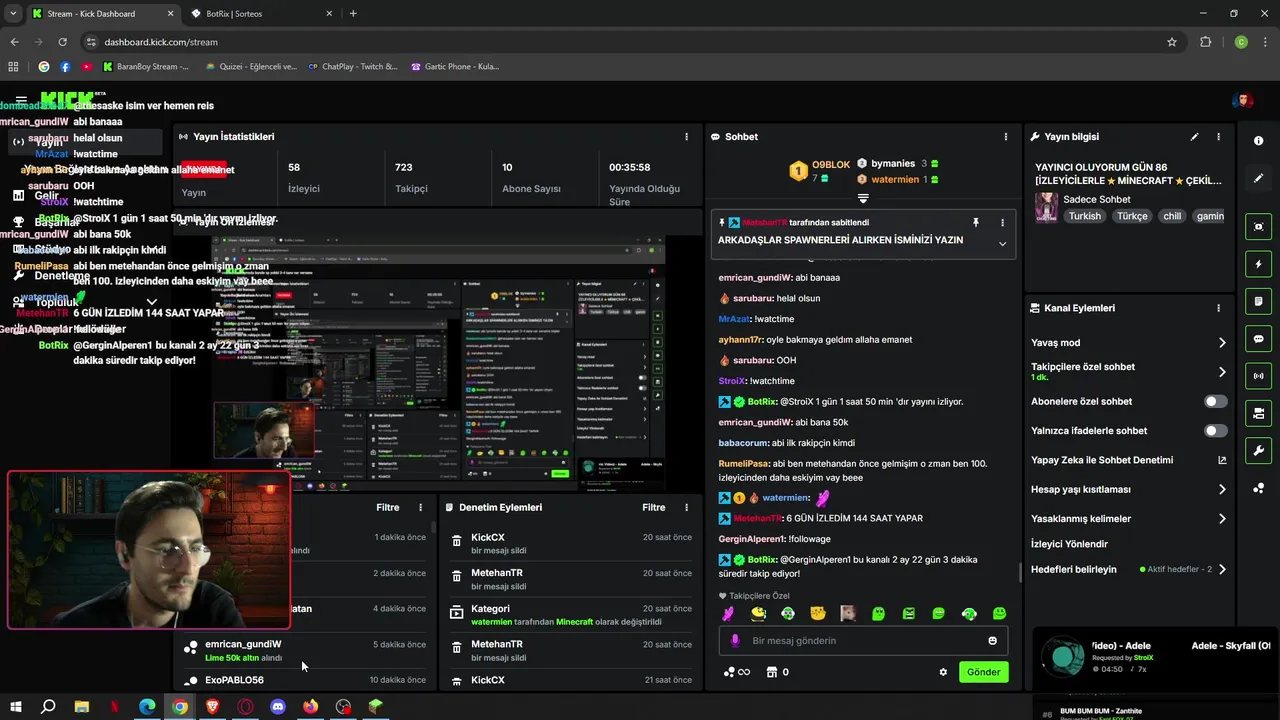Image resolution: width=1280 pixels, height=720 pixels.
Task: Click the Sadece Sohbet category thumbnail
Action: (x=1046, y=207)
